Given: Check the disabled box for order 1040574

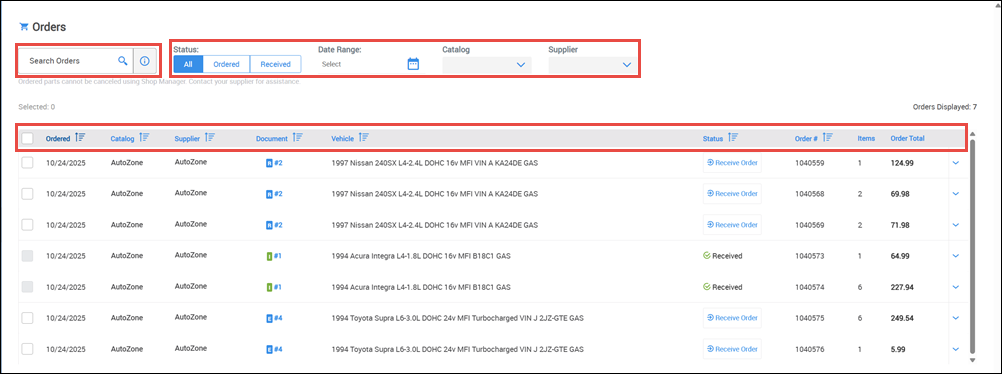Looking at the screenshot, I should [27, 287].
